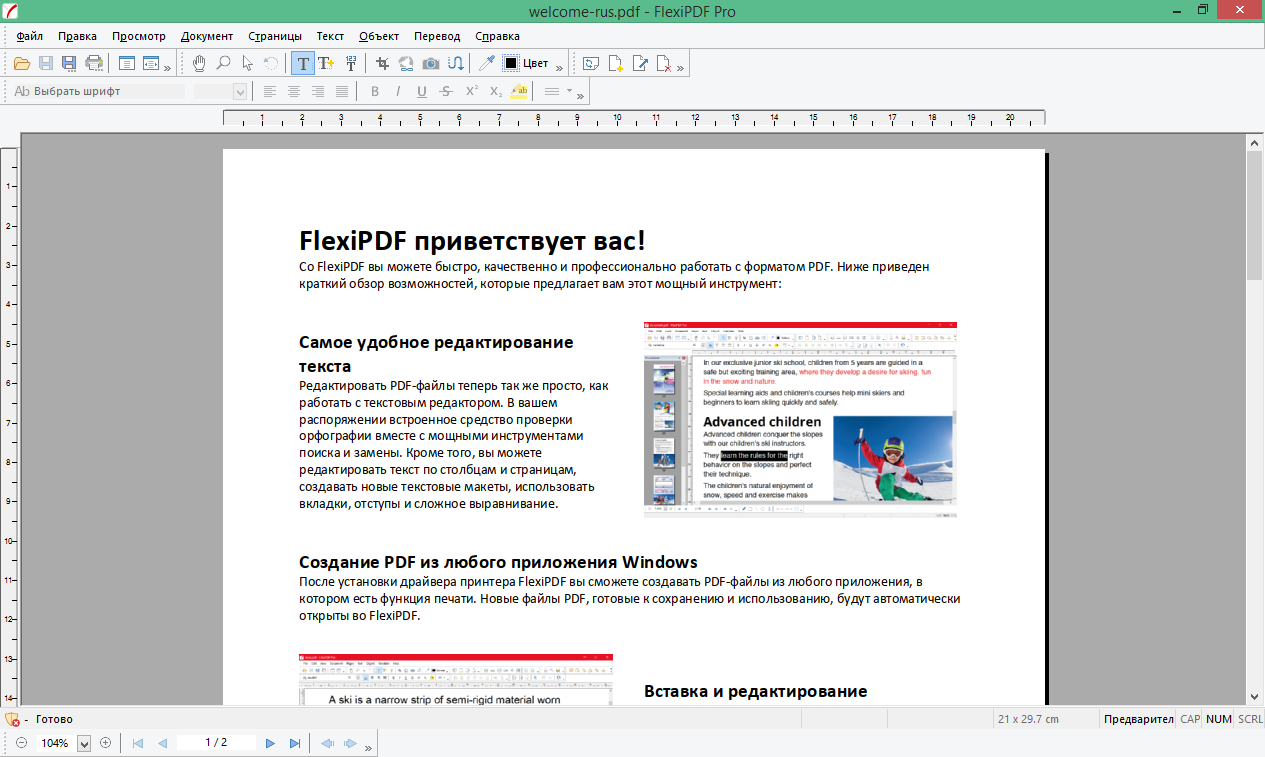
Task: Open the Страницы menu
Action: click(275, 36)
